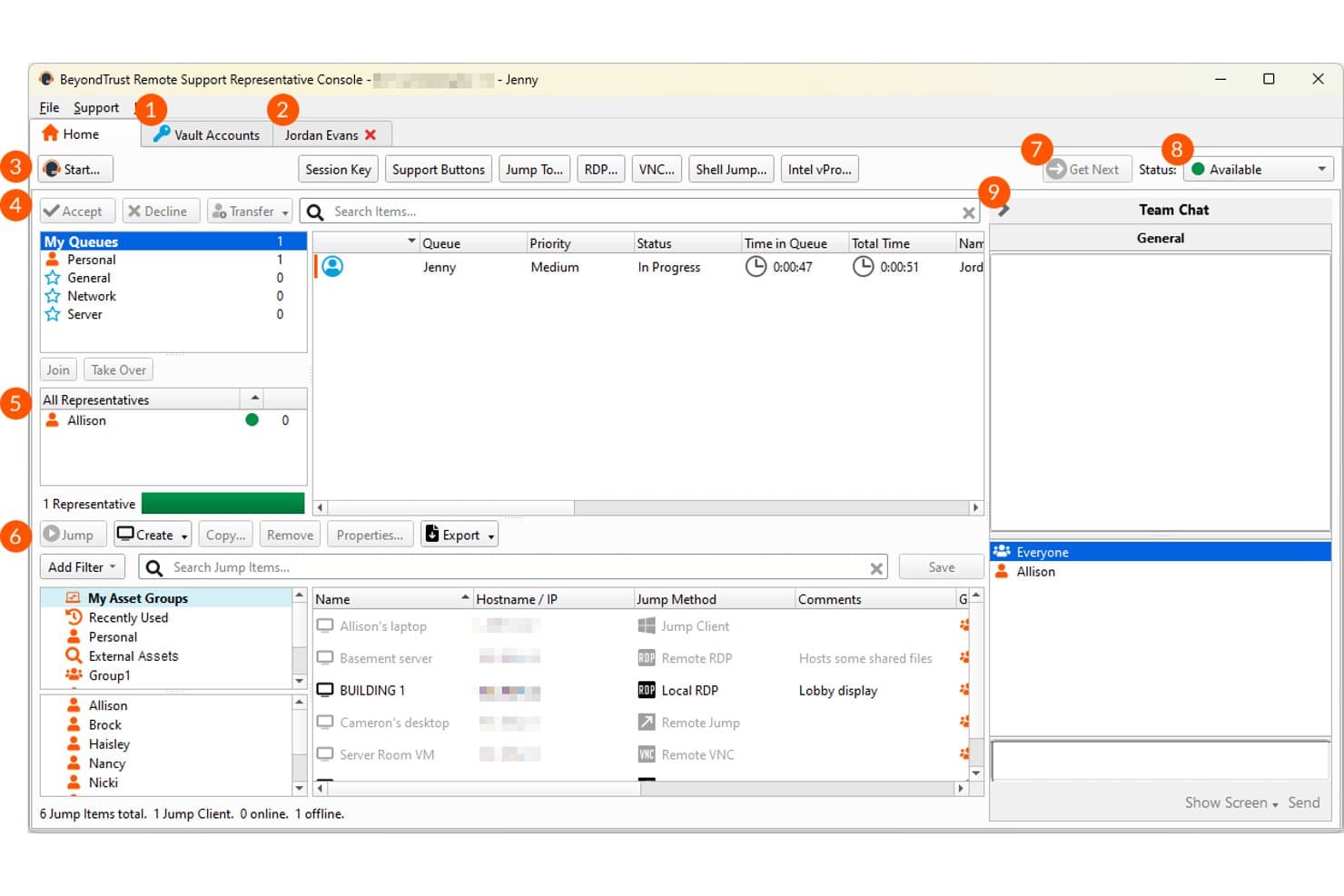Select Allison's laptop jump item icon
1344x896 pixels.
coord(324,626)
